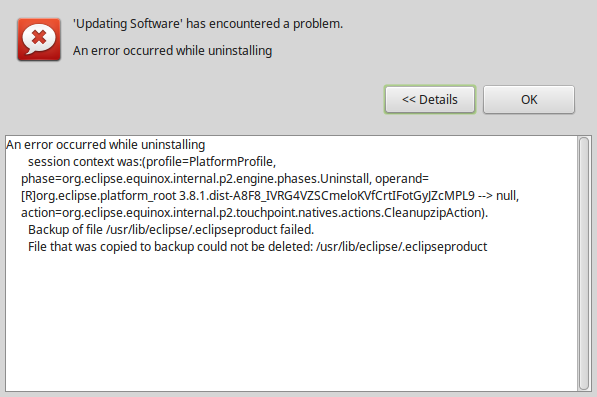
Task: Dismiss the dialog with the OK button
Action: click(529, 99)
